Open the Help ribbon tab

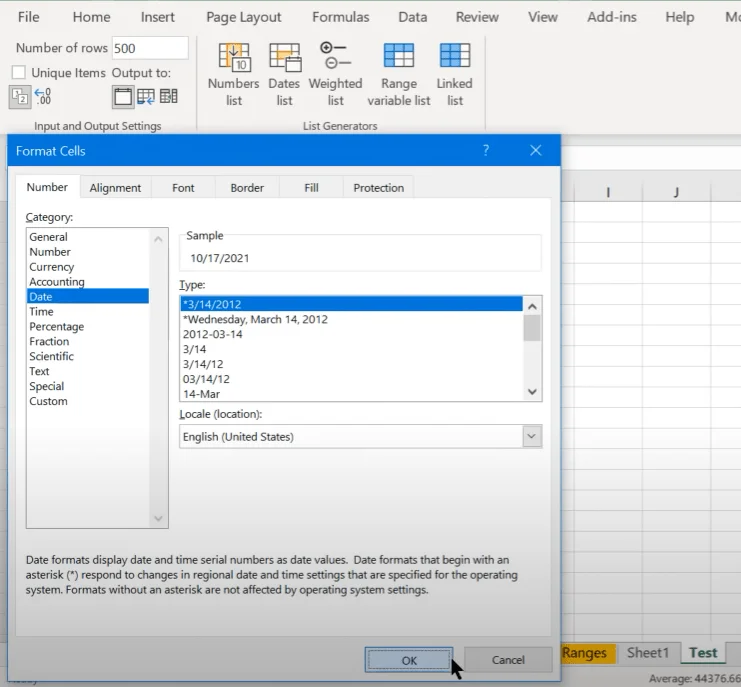pyautogui.click(x=680, y=17)
